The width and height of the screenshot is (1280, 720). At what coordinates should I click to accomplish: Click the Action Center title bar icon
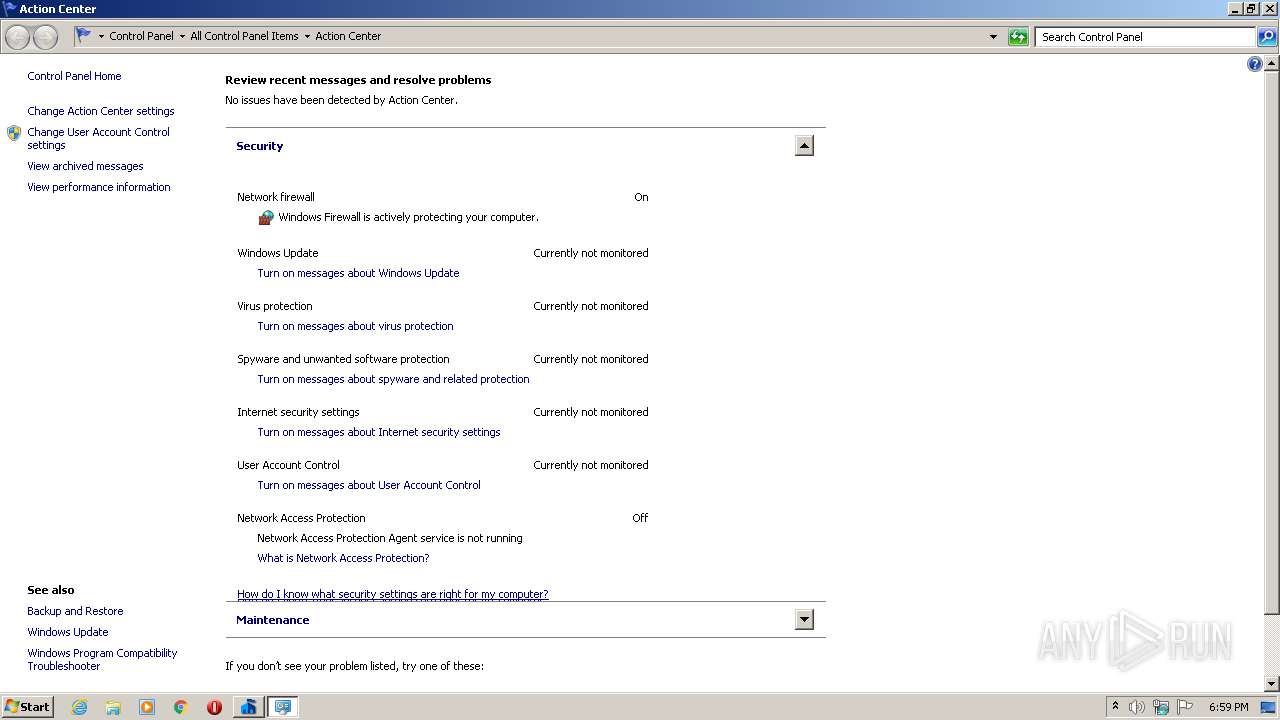click(x=9, y=8)
